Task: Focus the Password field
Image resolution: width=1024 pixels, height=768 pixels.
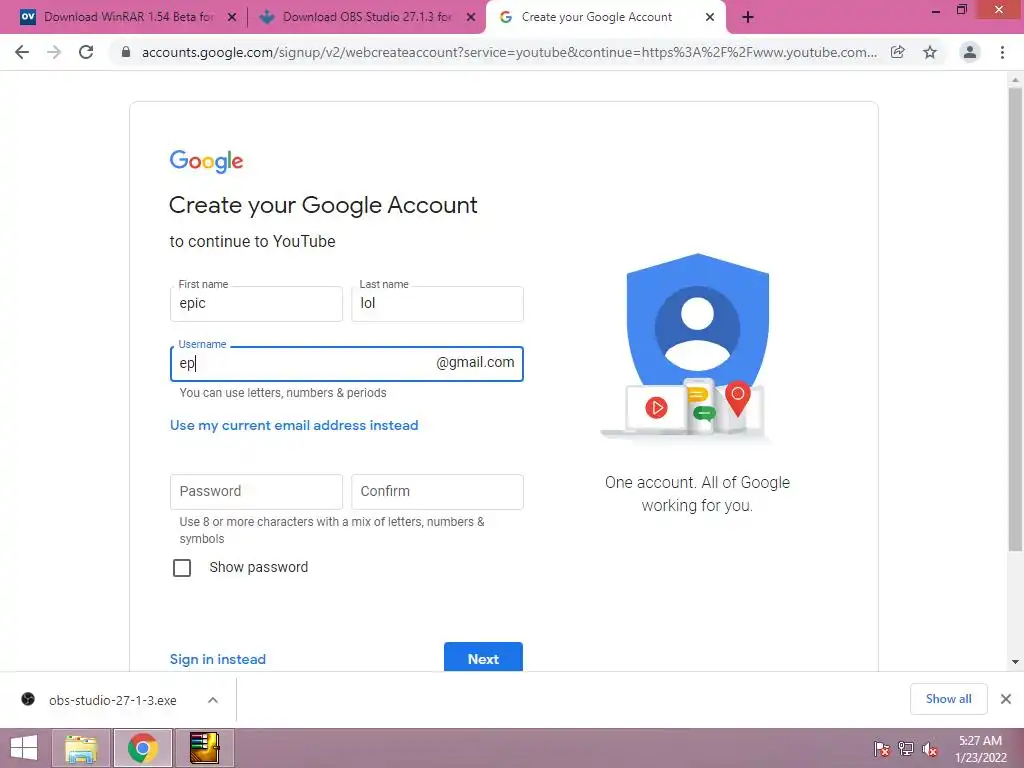Action: [x=256, y=492]
